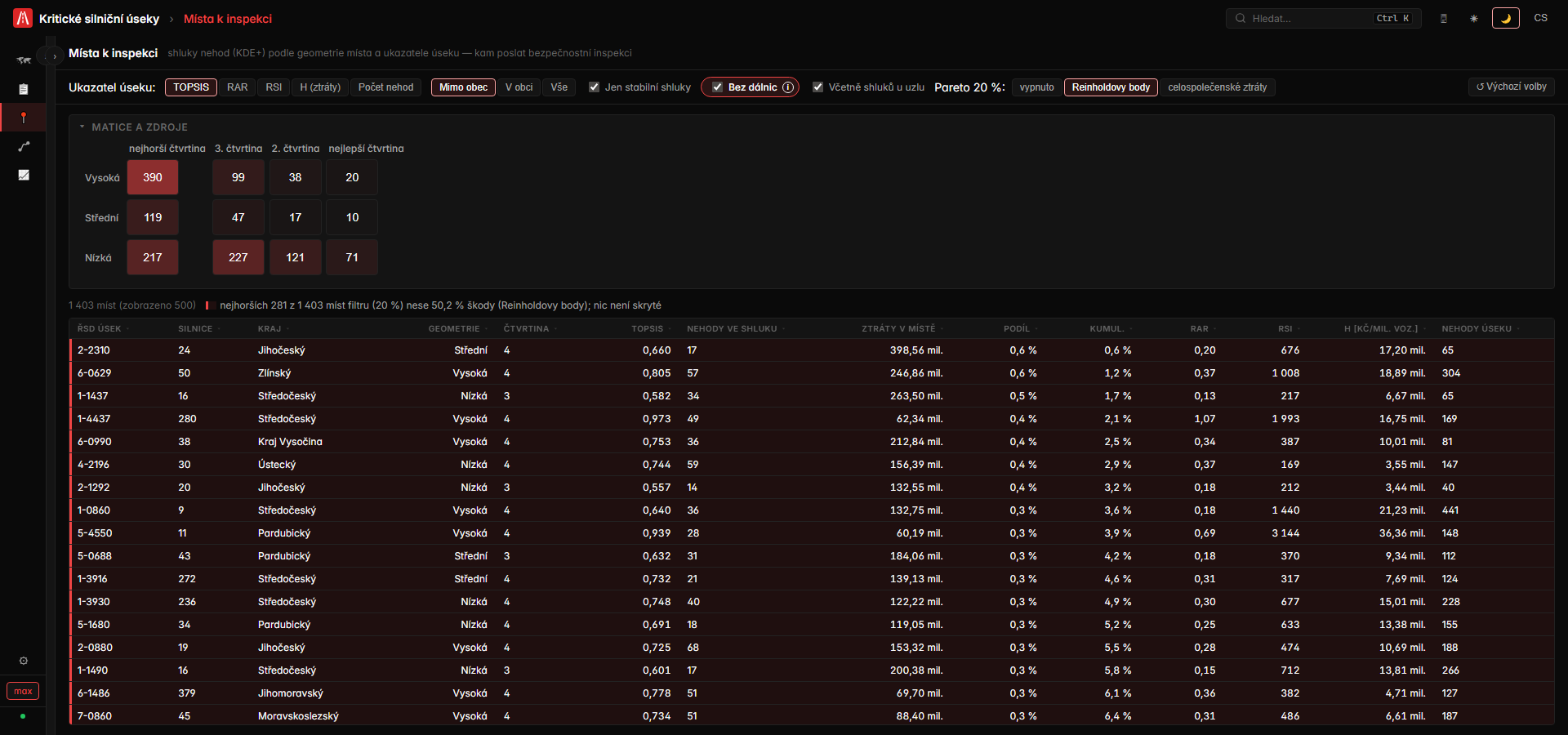The width and height of the screenshot is (1568, 735).
Task: Click the red road app logo
Action: coord(23,18)
